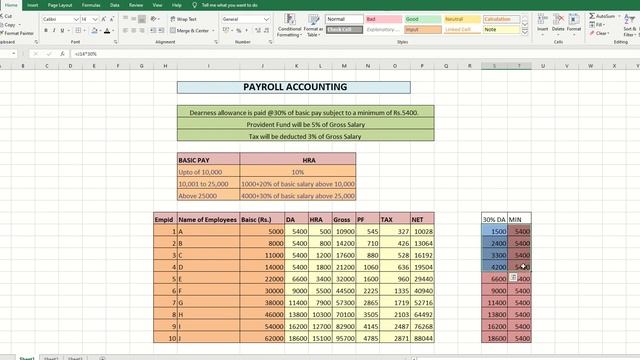Image resolution: width=640 pixels, height=360 pixels.
Task: Toggle Wrap Text for cells
Action: click(x=184, y=19)
